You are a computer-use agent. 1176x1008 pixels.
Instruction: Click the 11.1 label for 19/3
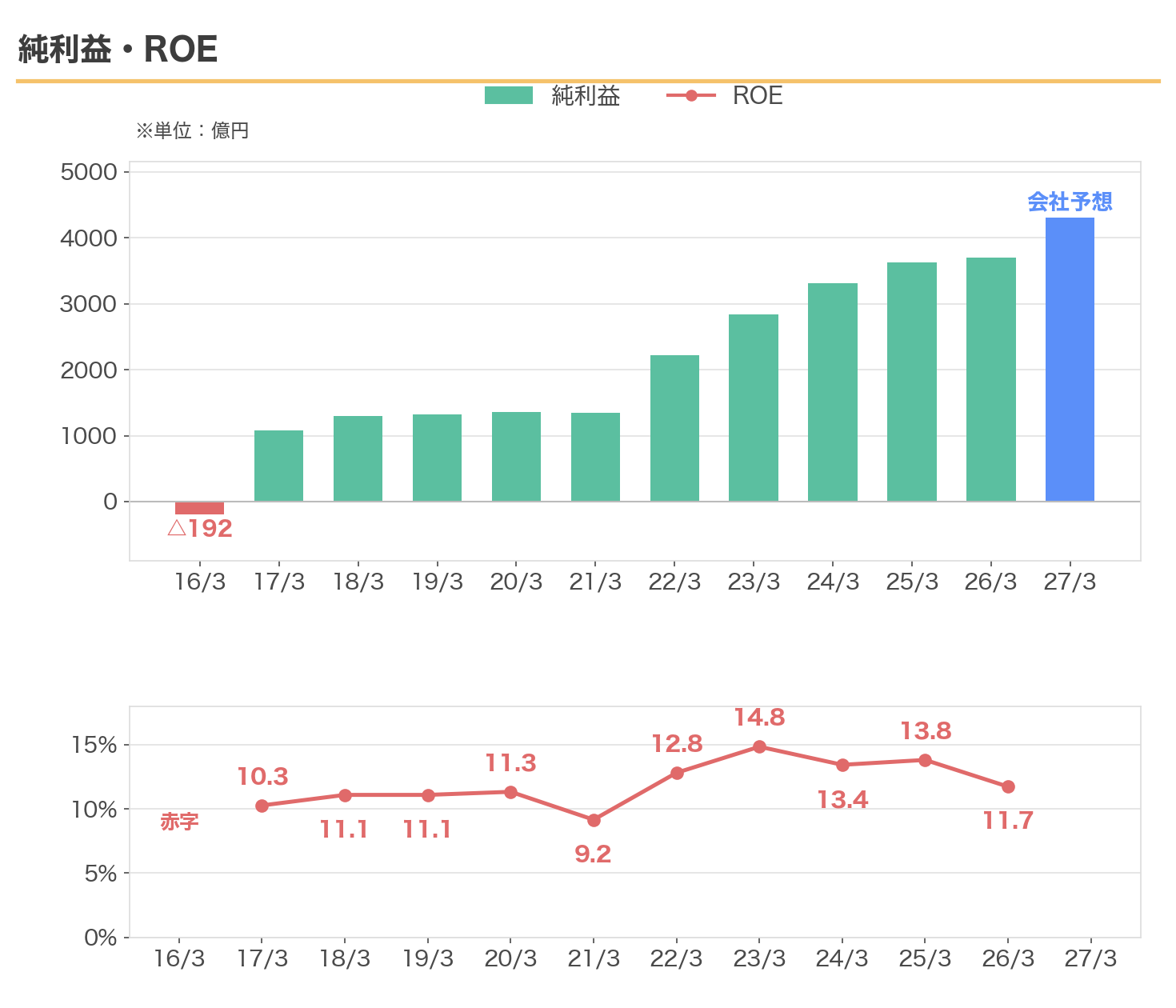pyautogui.click(x=427, y=830)
